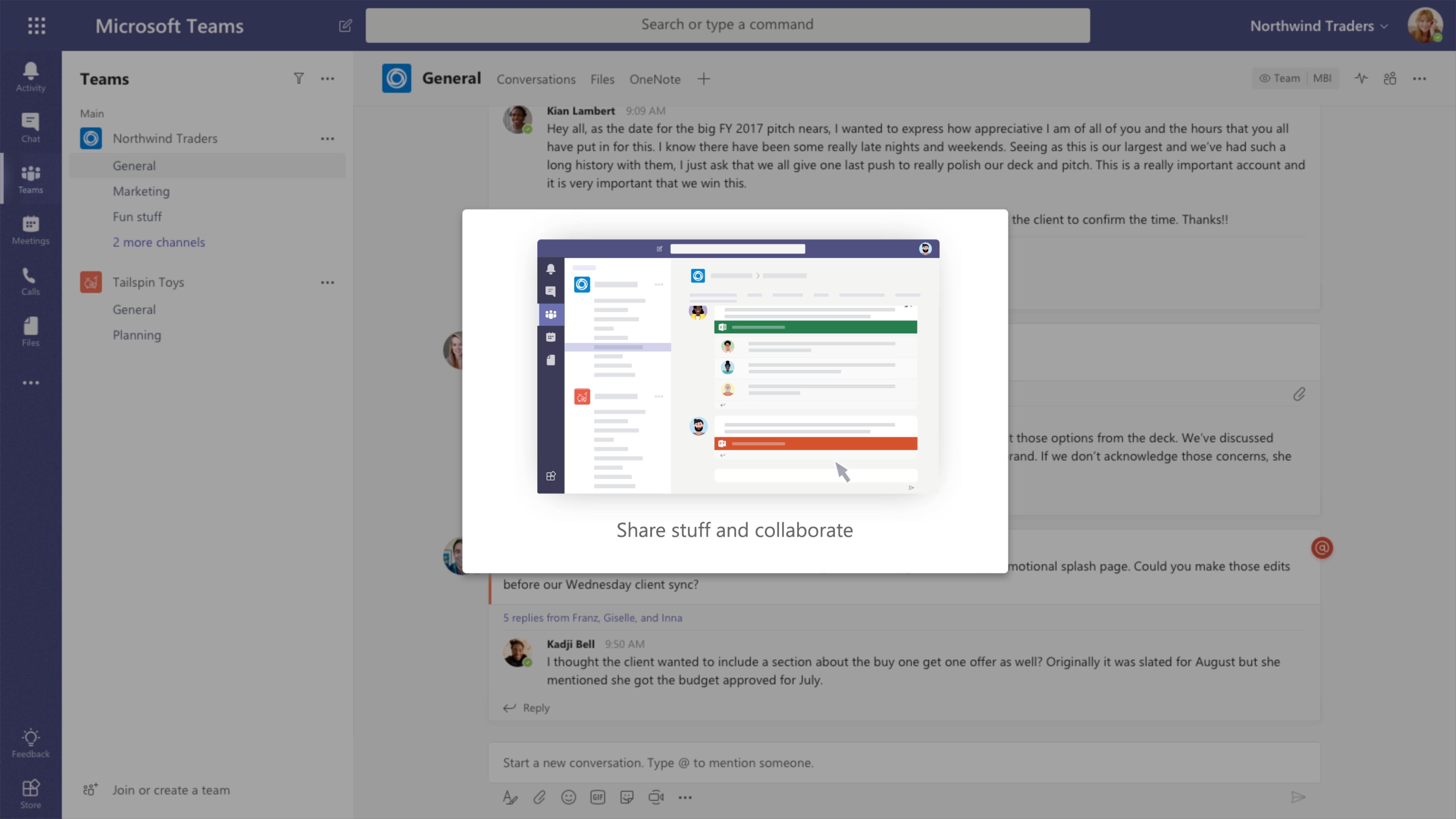The width and height of the screenshot is (1456, 819).
Task: Open Files icon in left rail
Action: tap(30, 331)
